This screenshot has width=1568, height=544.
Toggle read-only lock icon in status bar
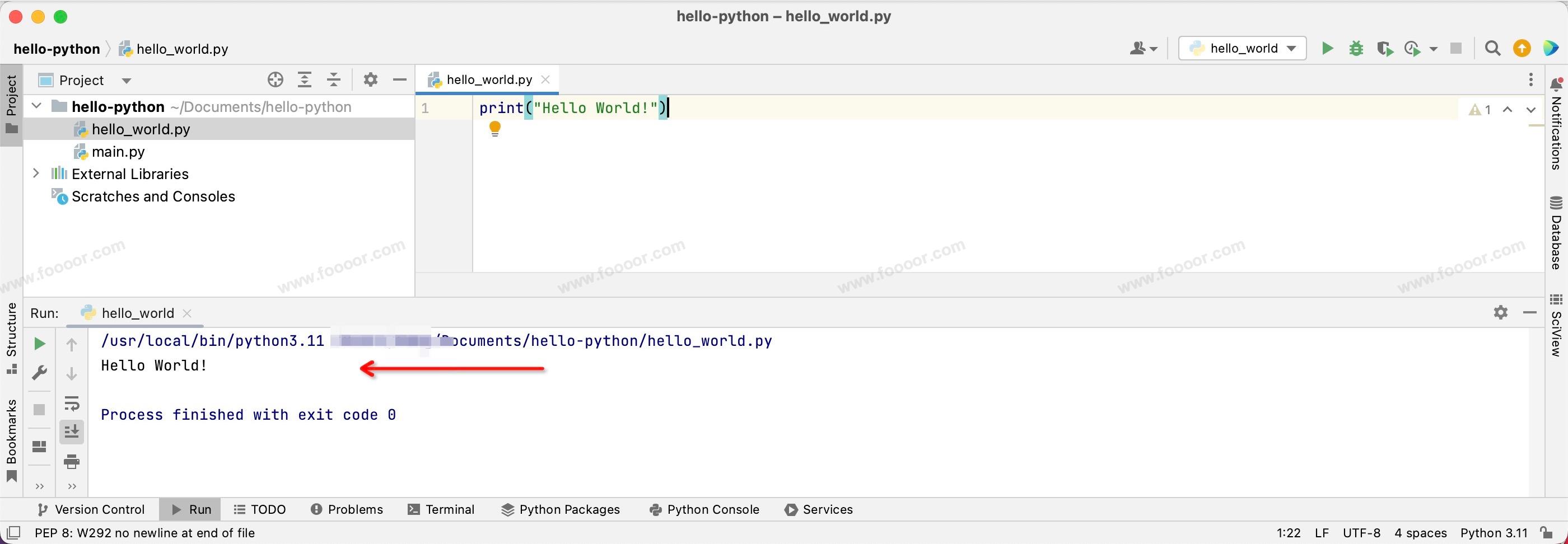[1546, 532]
